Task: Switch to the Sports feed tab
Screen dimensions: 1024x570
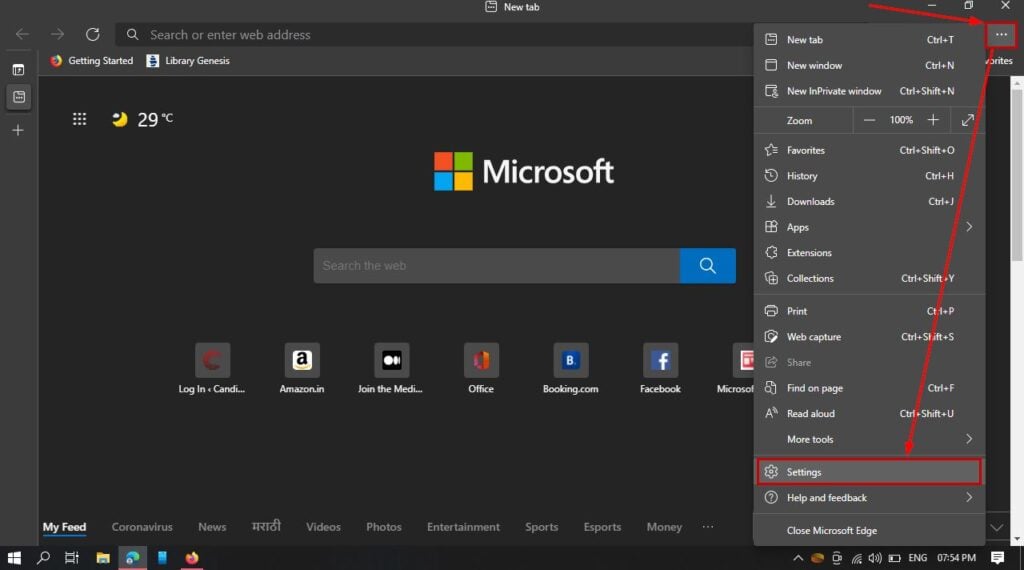Action: point(541,527)
